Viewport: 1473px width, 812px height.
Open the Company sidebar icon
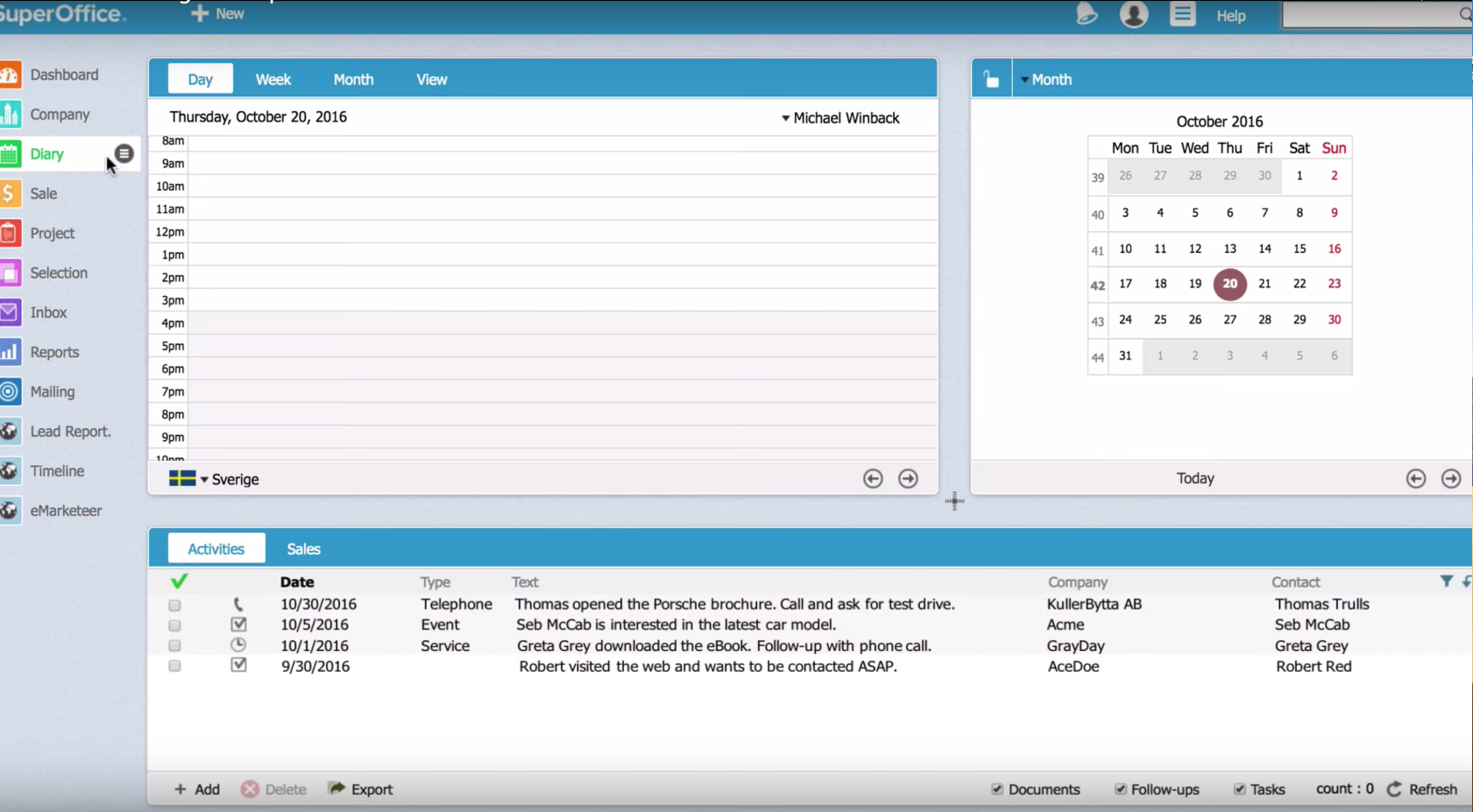coord(10,115)
